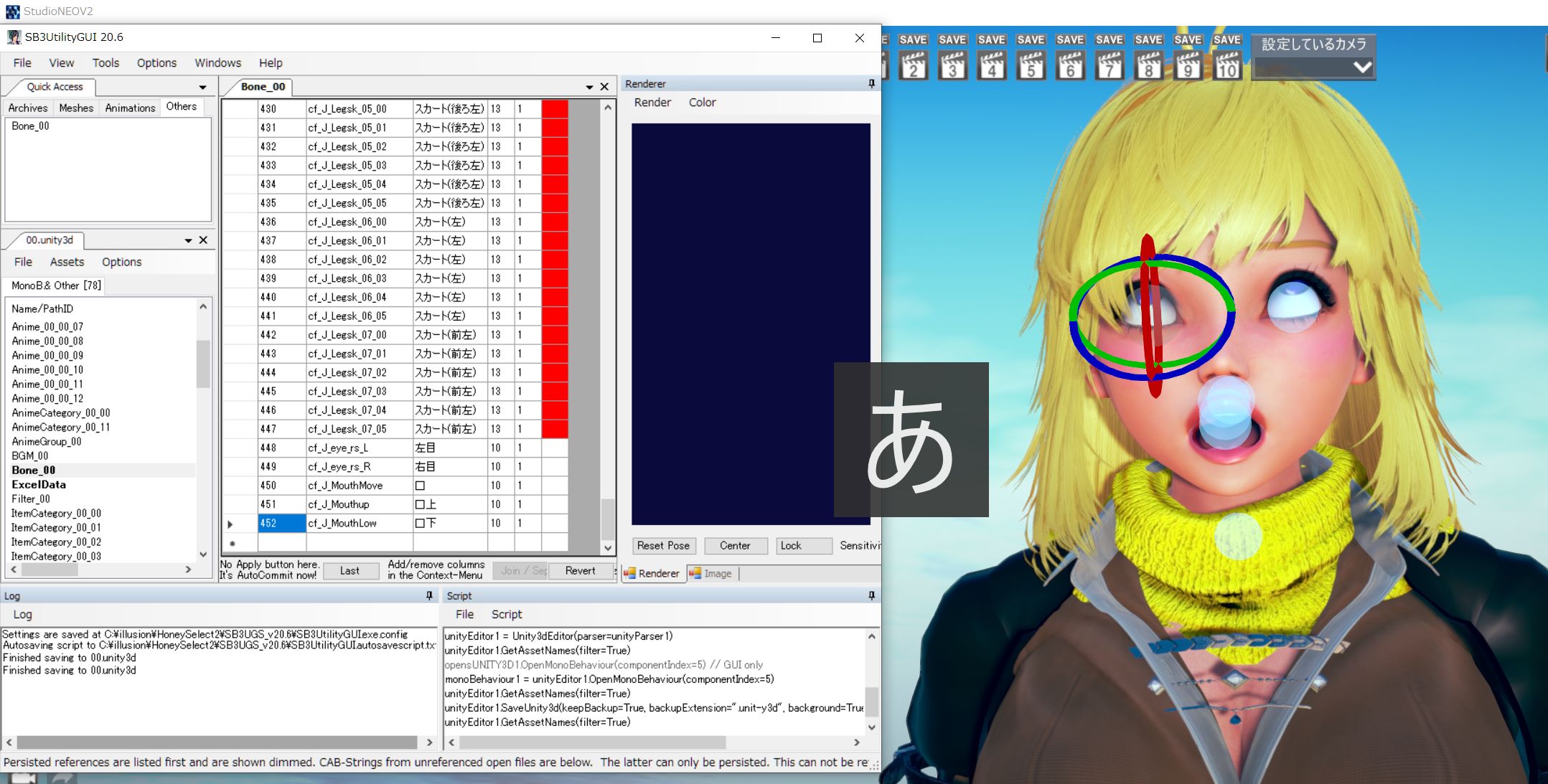This screenshot has height=784, width=1548.
Task: Select AnimeGroup_00 in the asset list
Action: [47, 442]
